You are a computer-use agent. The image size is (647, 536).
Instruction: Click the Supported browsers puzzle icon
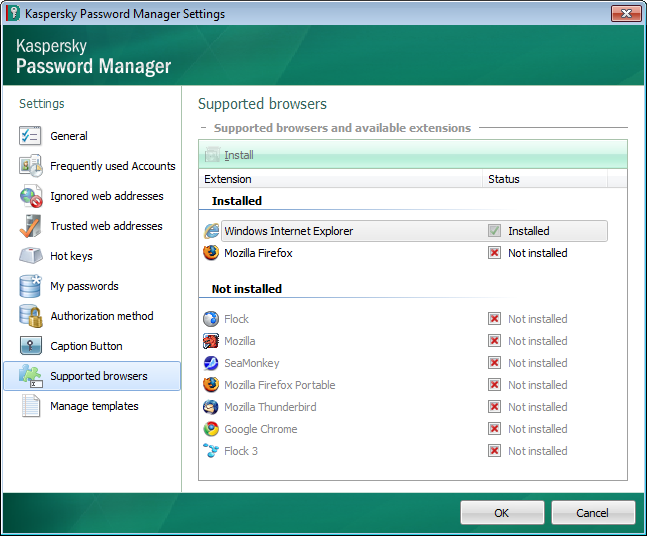[x=31, y=376]
